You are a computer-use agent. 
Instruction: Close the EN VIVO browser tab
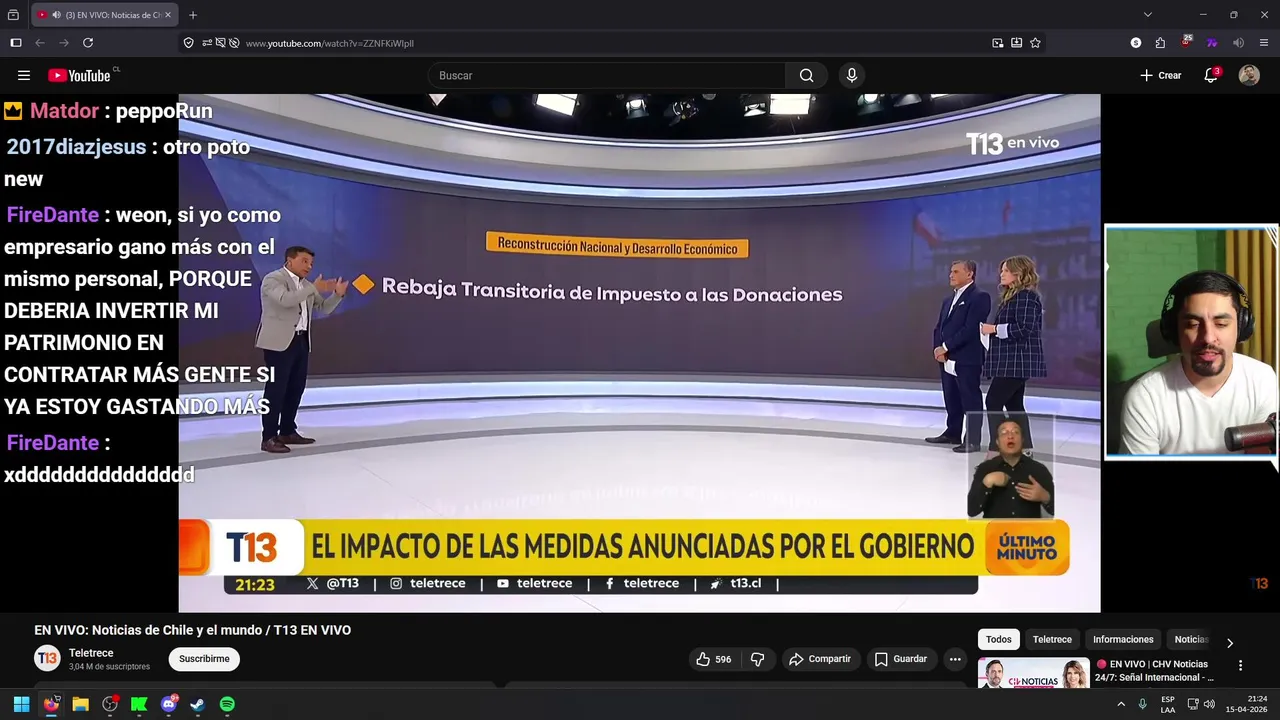(x=168, y=15)
